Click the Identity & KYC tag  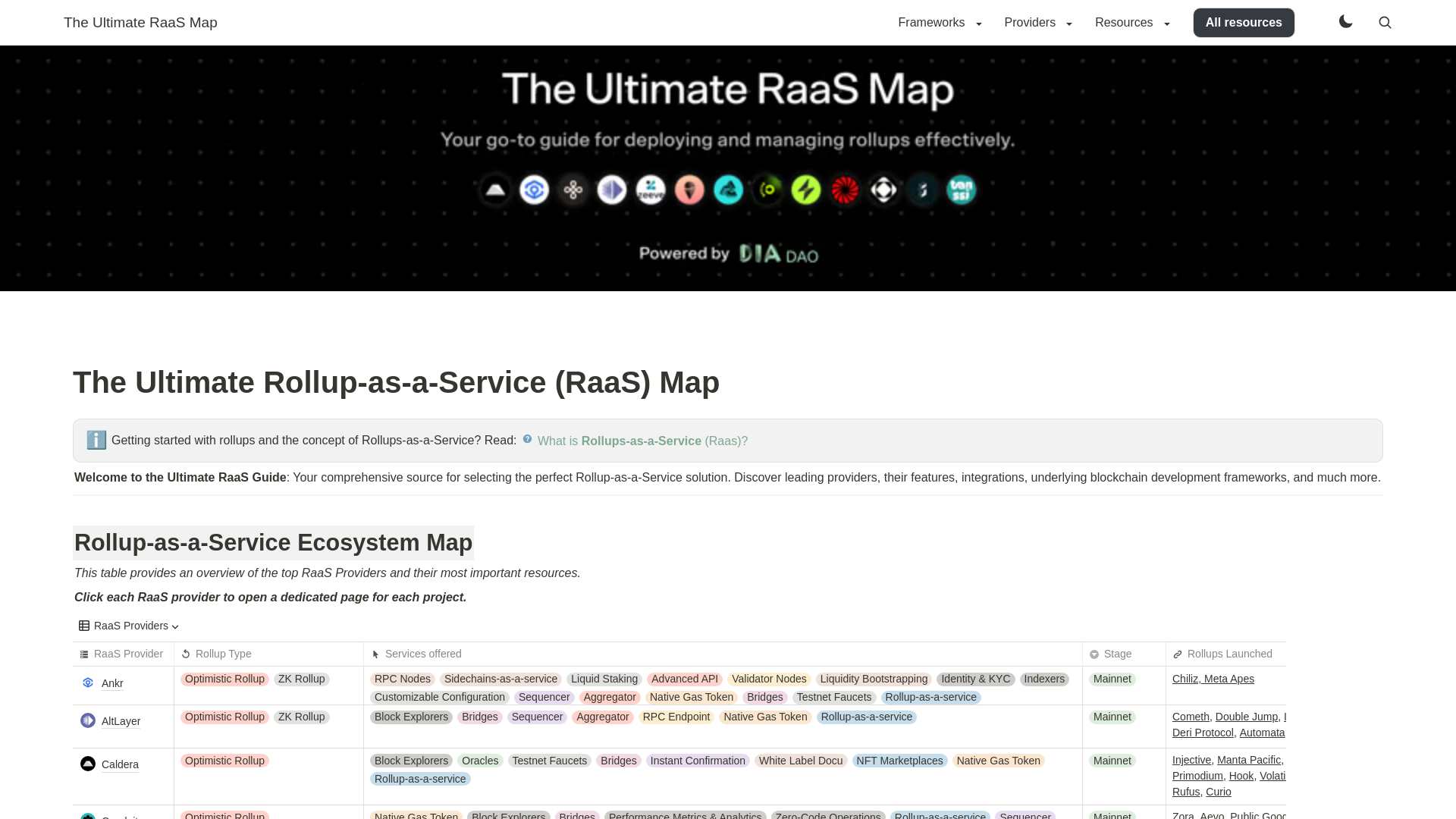tap(976, 679)
